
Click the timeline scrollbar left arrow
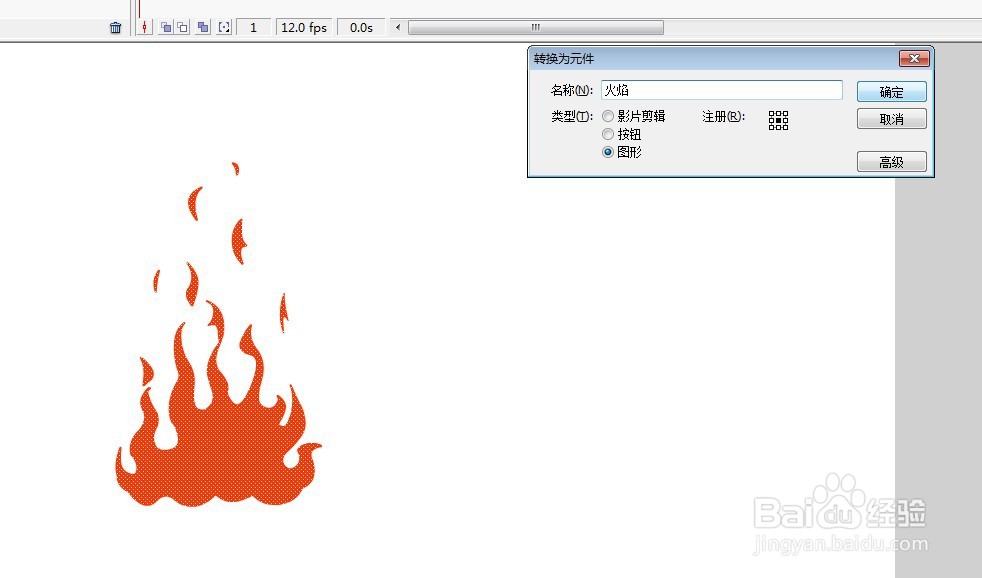pos(397,27)
